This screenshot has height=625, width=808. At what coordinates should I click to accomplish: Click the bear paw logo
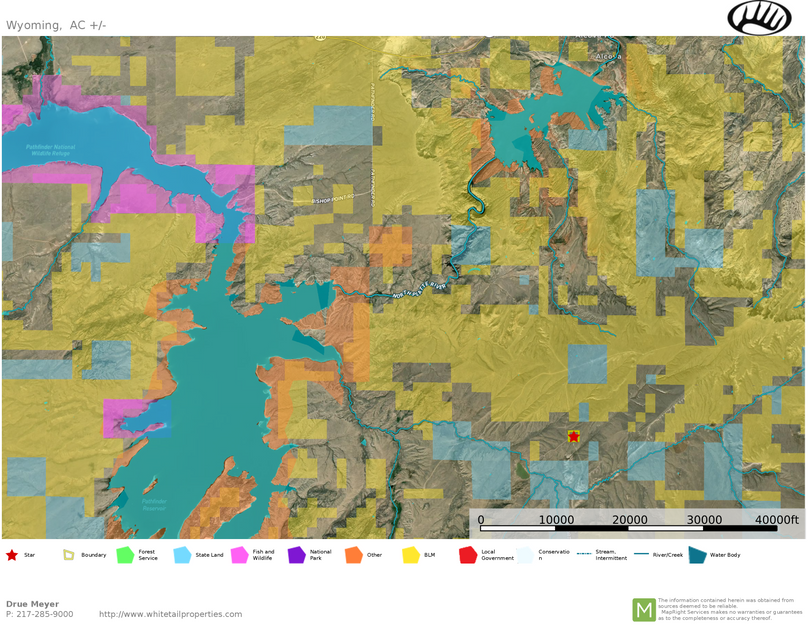pos(759,18)
